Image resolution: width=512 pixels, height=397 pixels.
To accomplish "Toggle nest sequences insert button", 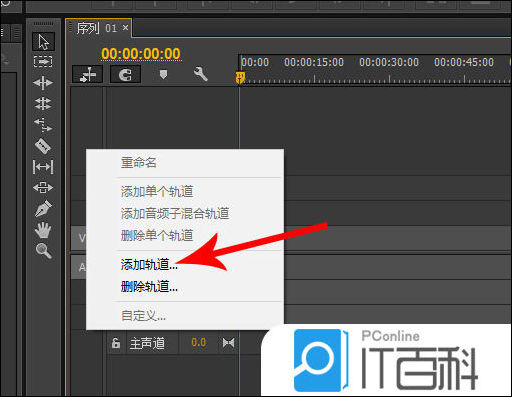I will tap(88, 74).
